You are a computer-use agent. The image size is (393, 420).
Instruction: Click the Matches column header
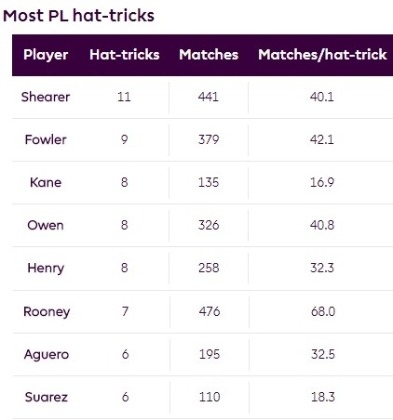point(209,55)
